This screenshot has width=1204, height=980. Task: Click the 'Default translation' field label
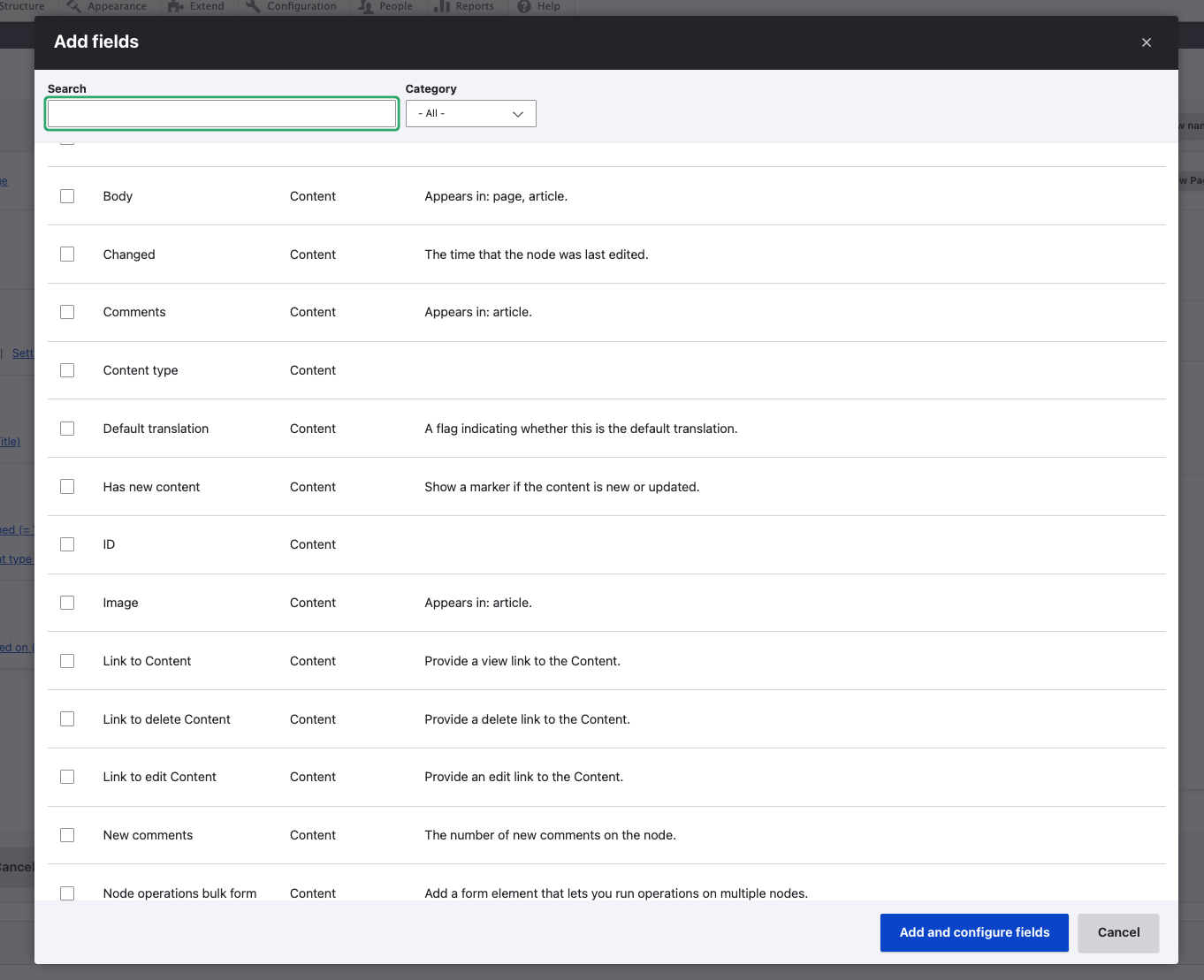pyautogui.click(x=156, y=429)
